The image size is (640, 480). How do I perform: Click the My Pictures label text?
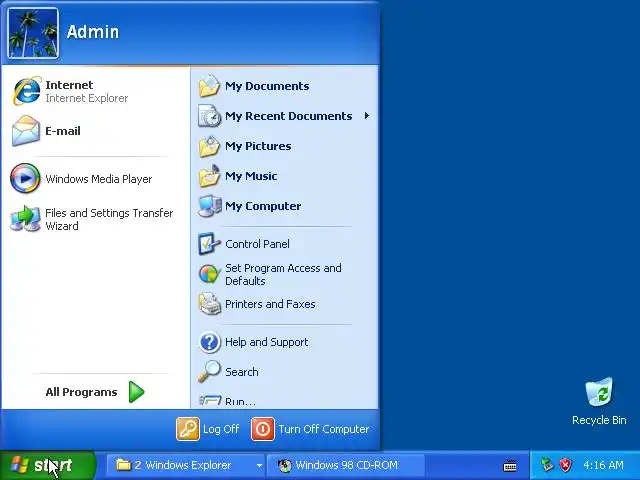coord(258,146)
